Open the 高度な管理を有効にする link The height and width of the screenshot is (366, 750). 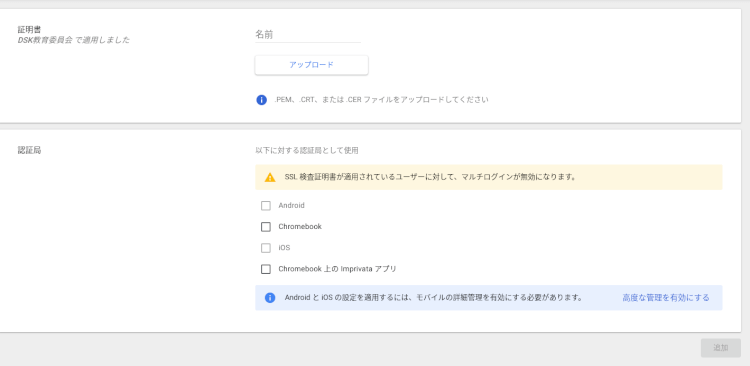(x=666, y=298)
